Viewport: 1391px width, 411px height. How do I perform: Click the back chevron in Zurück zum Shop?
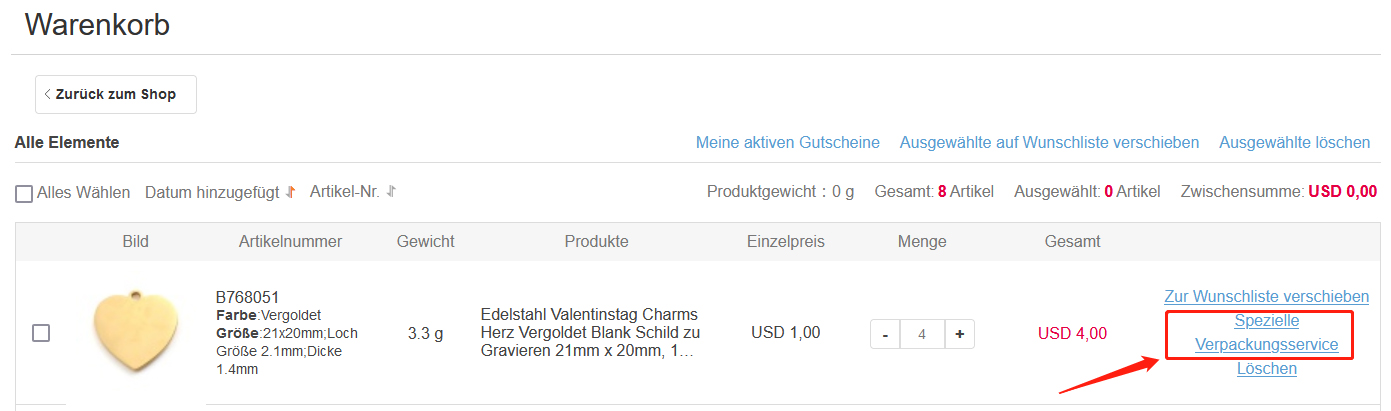[x=48, y=94]
